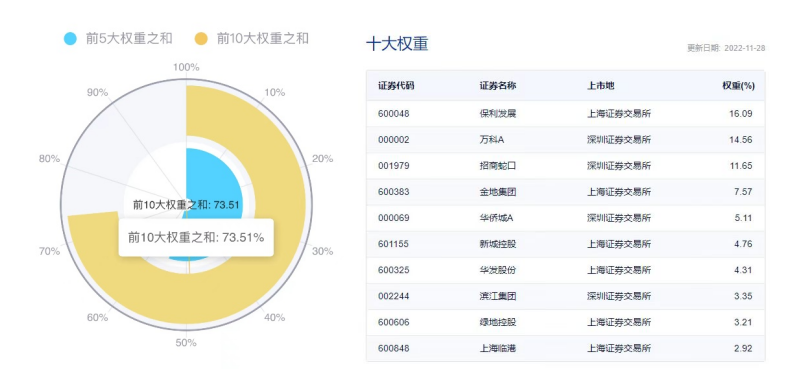805x385 pixels.
Task: Click the 10% axis label on chart
Action: [274, 92]
